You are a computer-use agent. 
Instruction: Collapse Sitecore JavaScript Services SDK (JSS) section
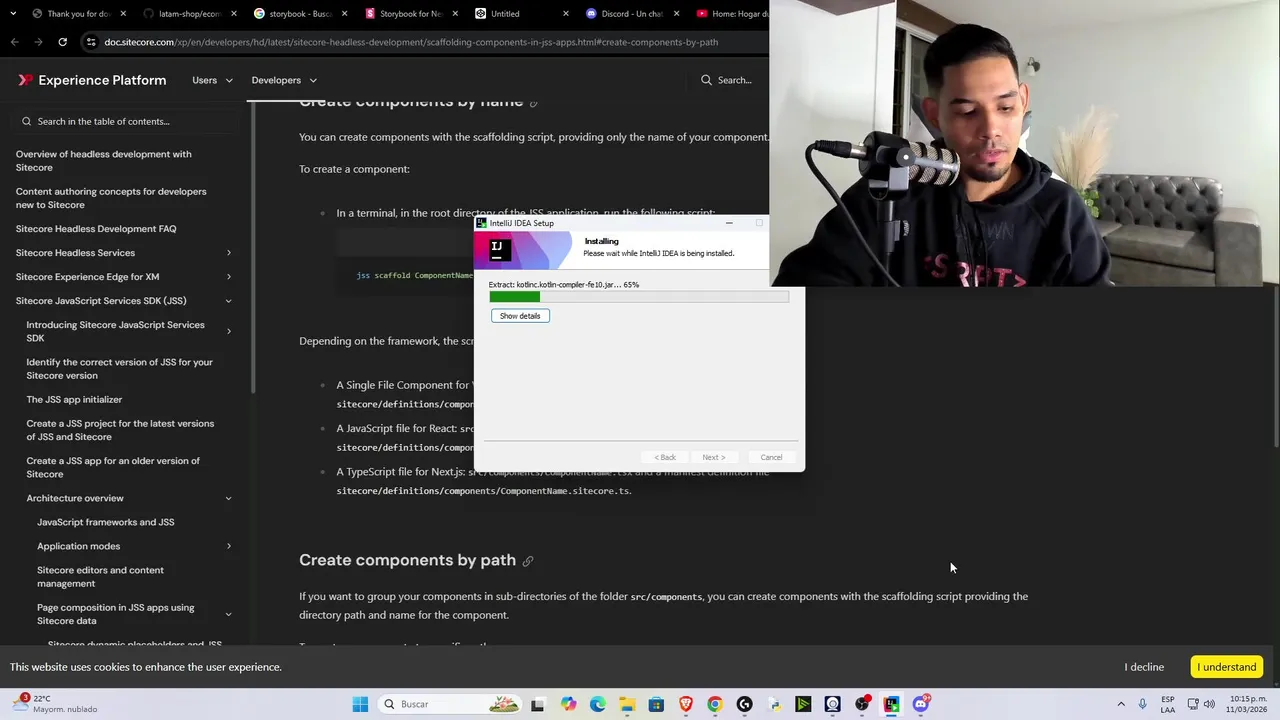pos(228,301)
